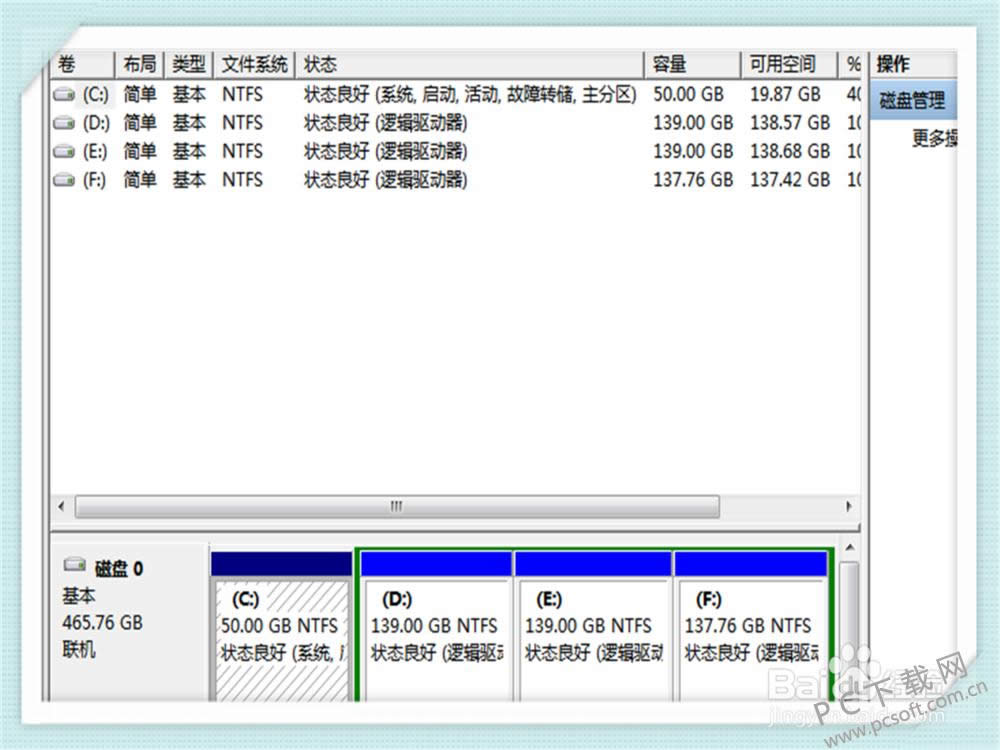
Task: Click the horizontal scrollbar left arrow
Action: tap(60, 507)
